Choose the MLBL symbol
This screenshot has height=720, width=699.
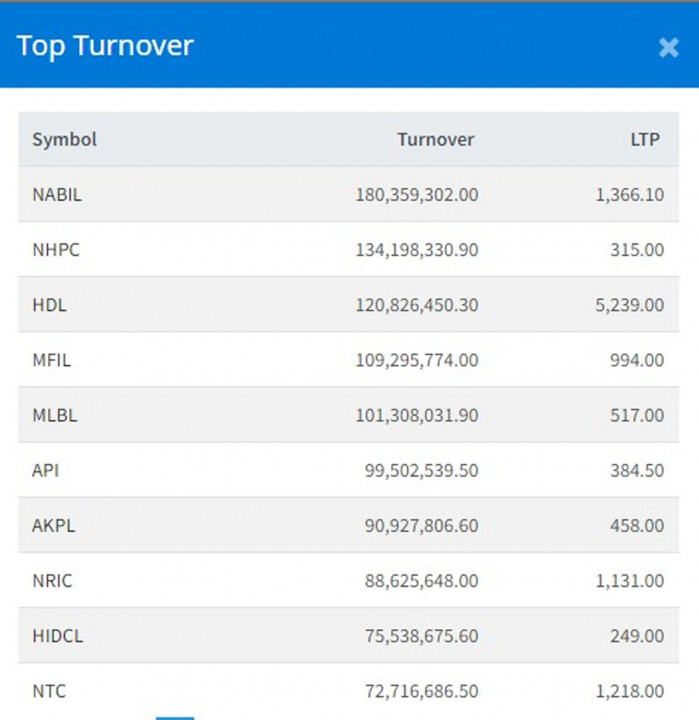[54, 415]
